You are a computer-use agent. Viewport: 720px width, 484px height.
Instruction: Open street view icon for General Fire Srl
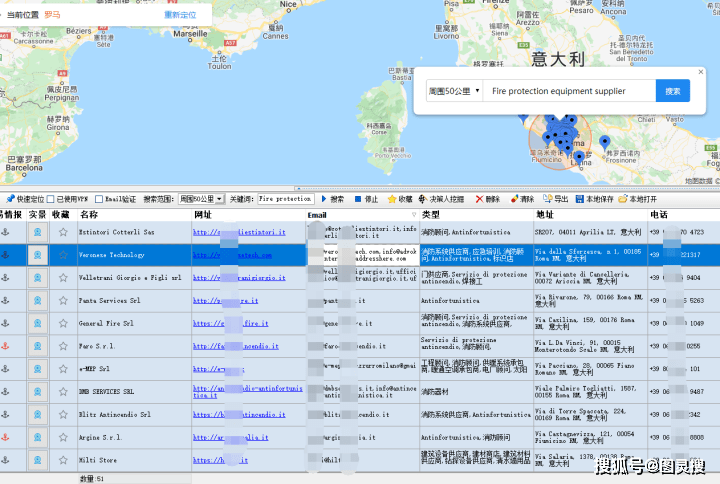tap(38, 324)
